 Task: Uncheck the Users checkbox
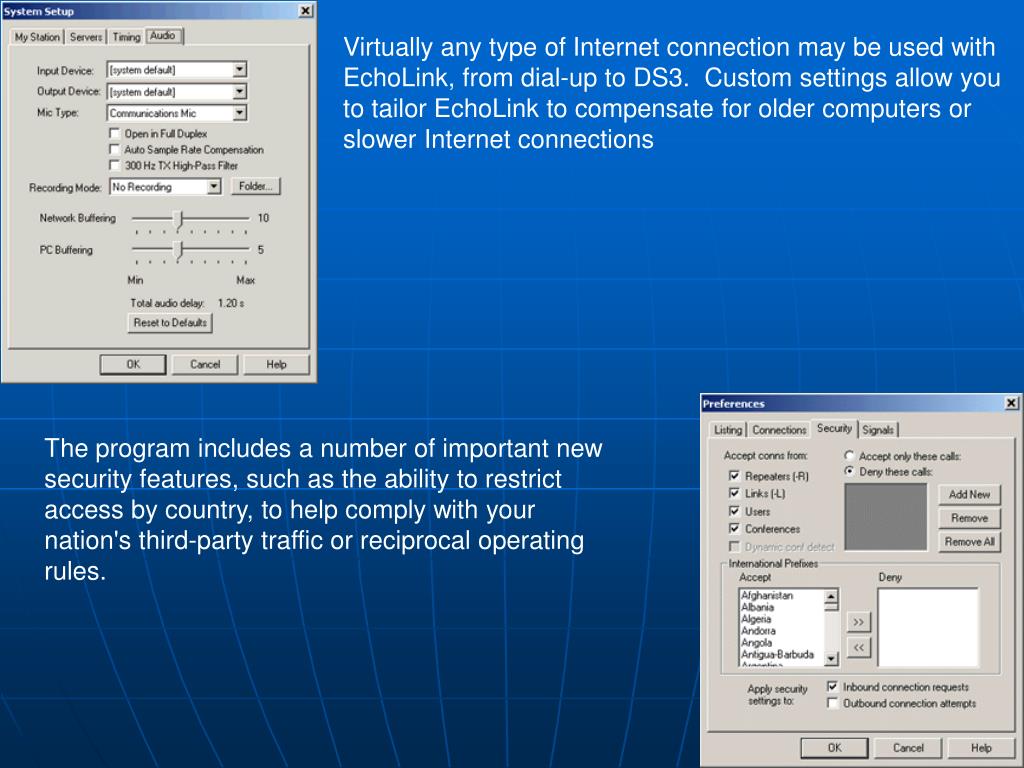734,511
